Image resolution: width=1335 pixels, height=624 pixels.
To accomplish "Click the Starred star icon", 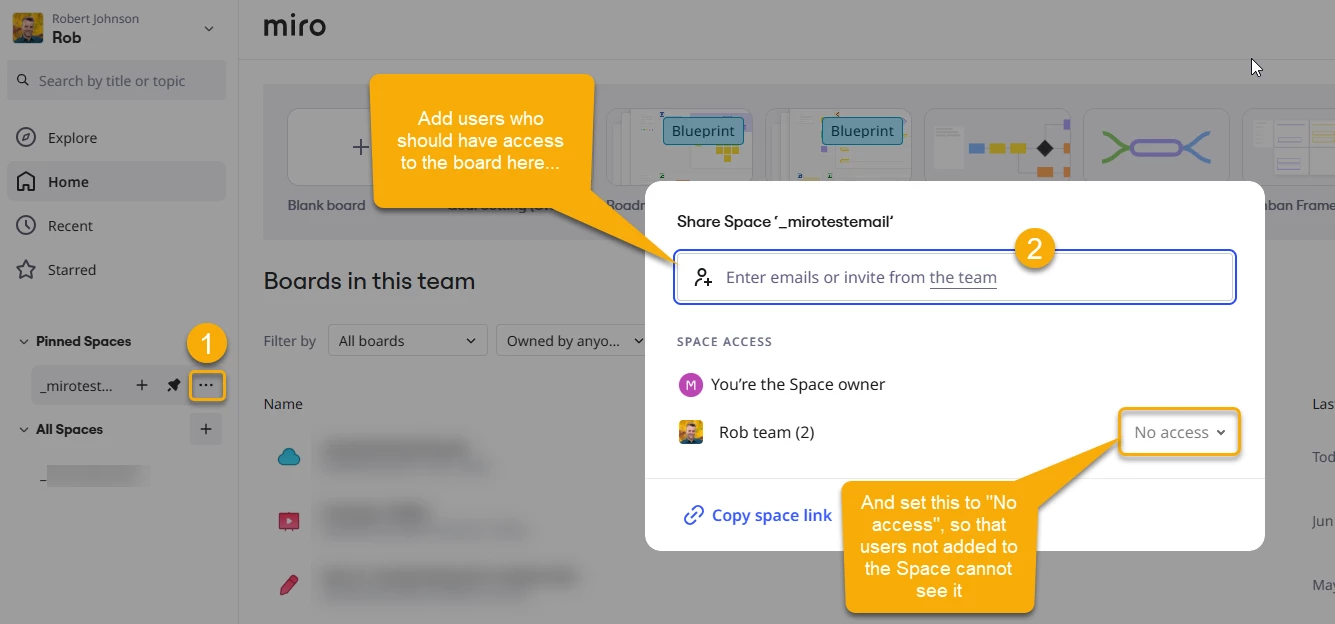I will [27, 270].
